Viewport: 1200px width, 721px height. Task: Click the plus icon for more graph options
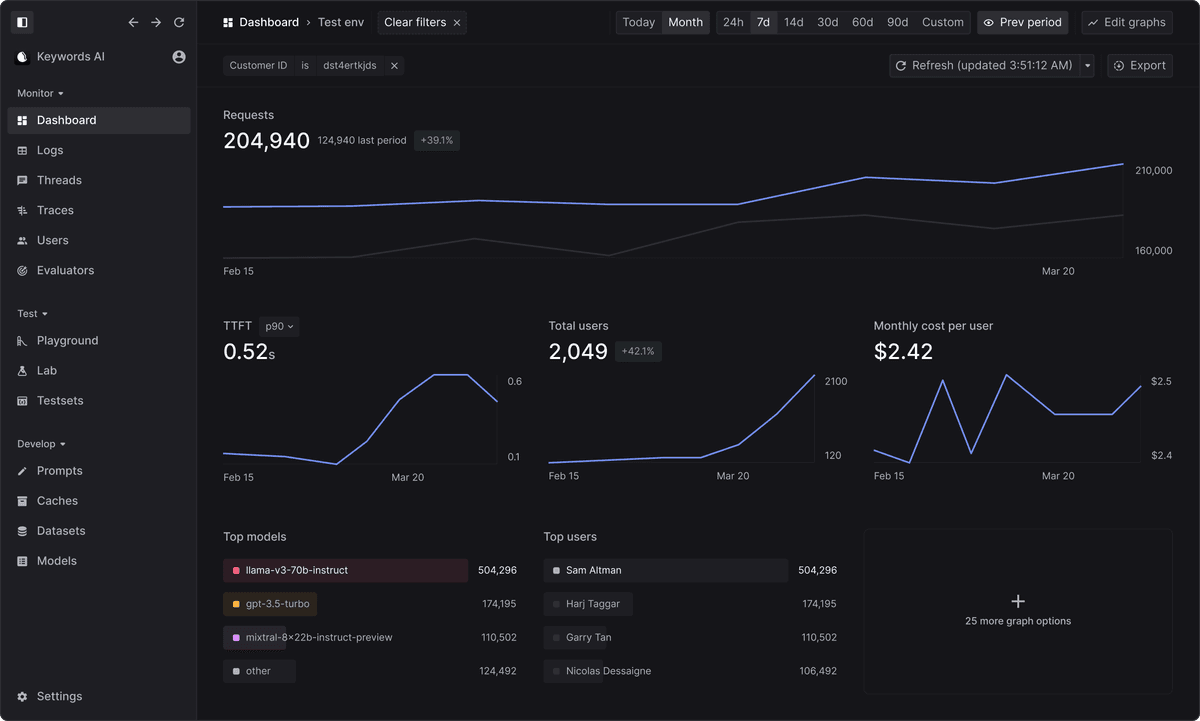[1017, 600]
